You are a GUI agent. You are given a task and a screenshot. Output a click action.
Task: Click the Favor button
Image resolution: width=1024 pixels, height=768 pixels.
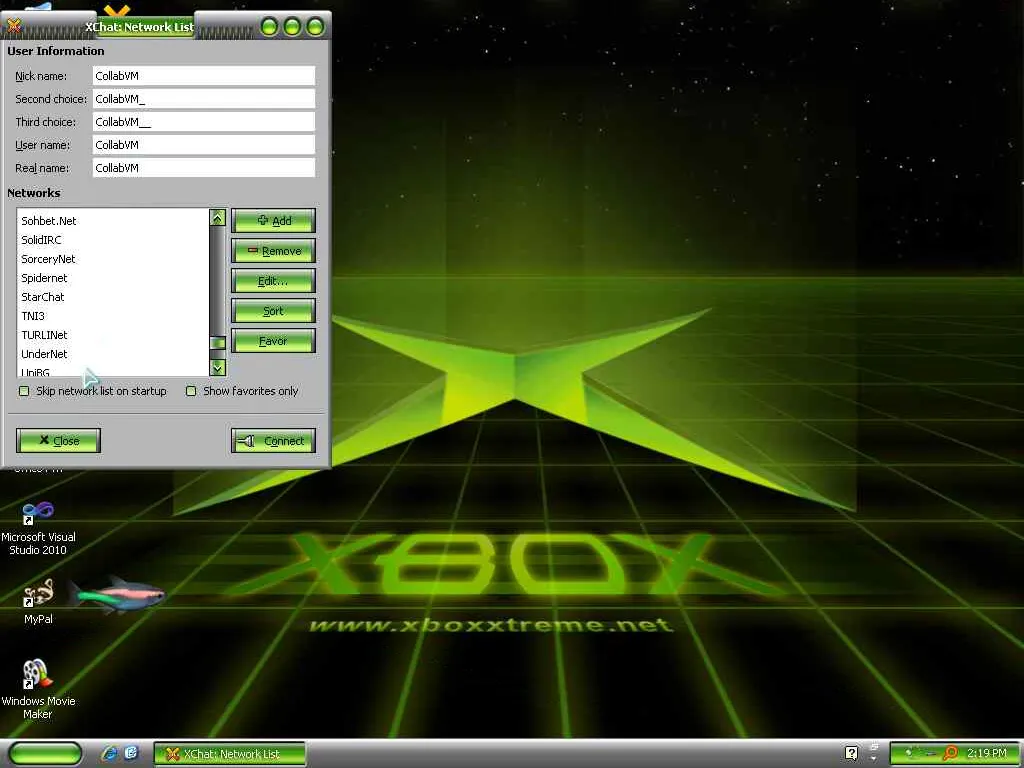pos(273,341)
